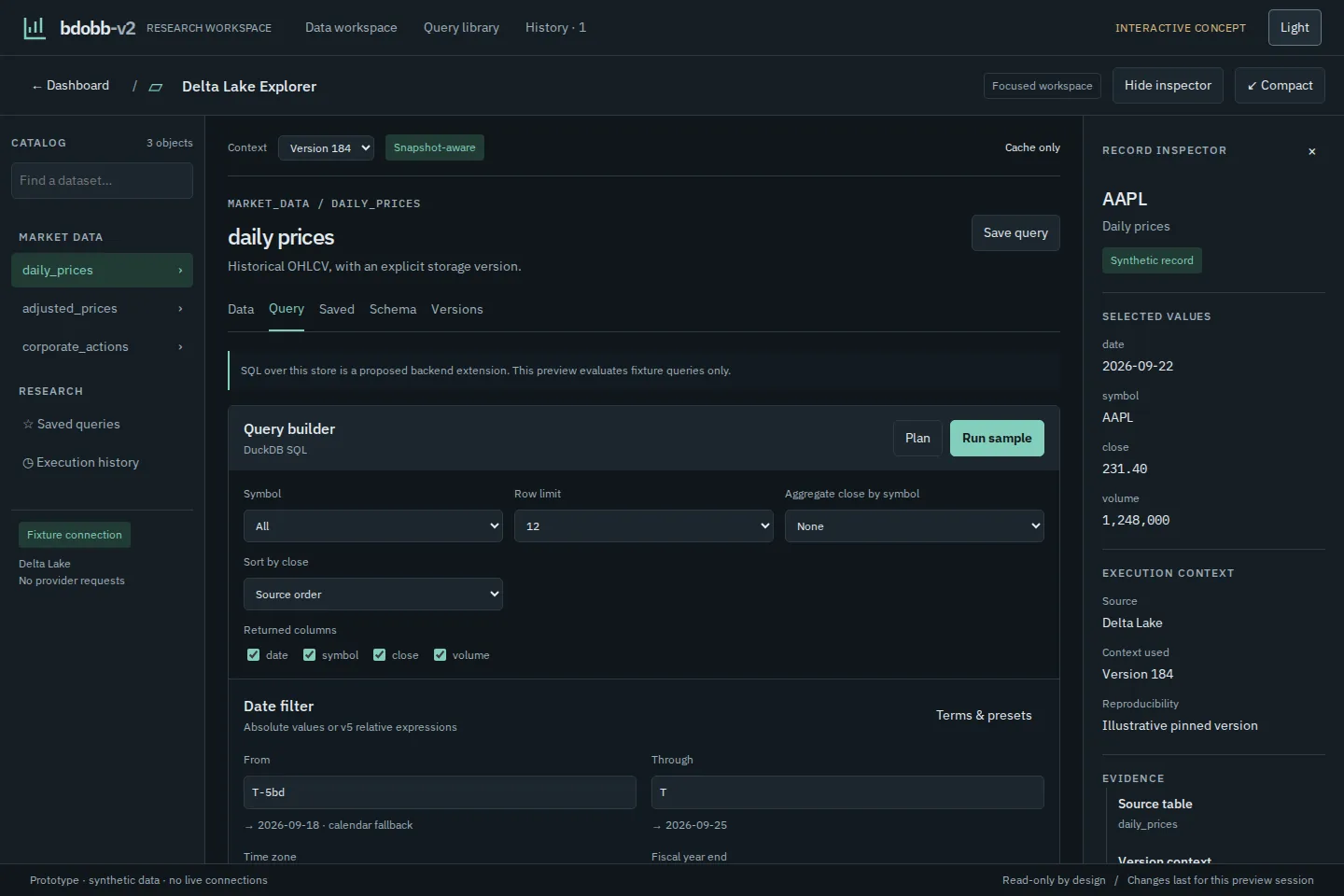The height and width of the screenshot is (896, 1344).
Task: Close the Record Inspector panel
Action: point(1311,151)
